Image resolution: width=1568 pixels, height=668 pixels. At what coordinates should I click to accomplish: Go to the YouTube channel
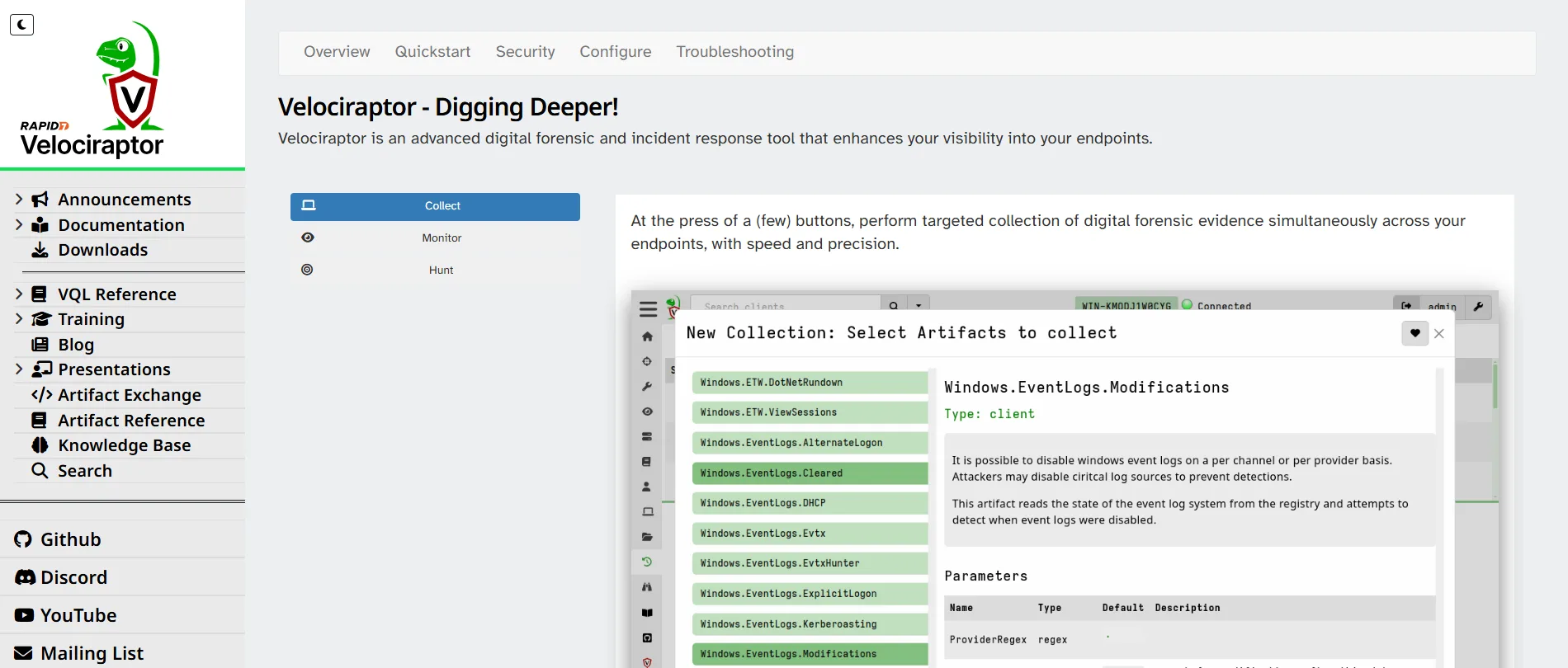[x=78, y=615]
